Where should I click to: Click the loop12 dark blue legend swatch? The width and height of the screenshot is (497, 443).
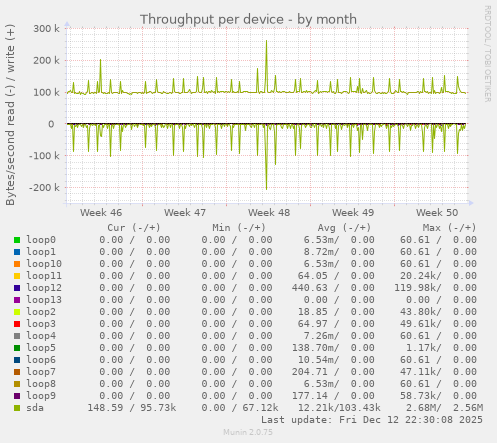click(17, 288)
